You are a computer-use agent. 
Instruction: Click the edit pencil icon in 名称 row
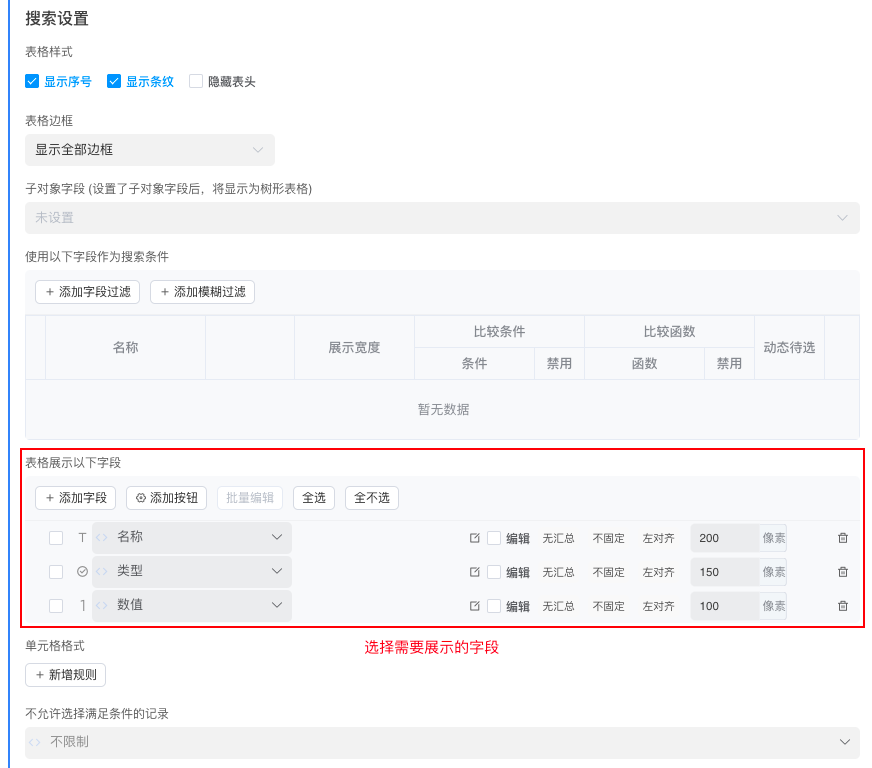pyautogui.click(x=475, y=538)
